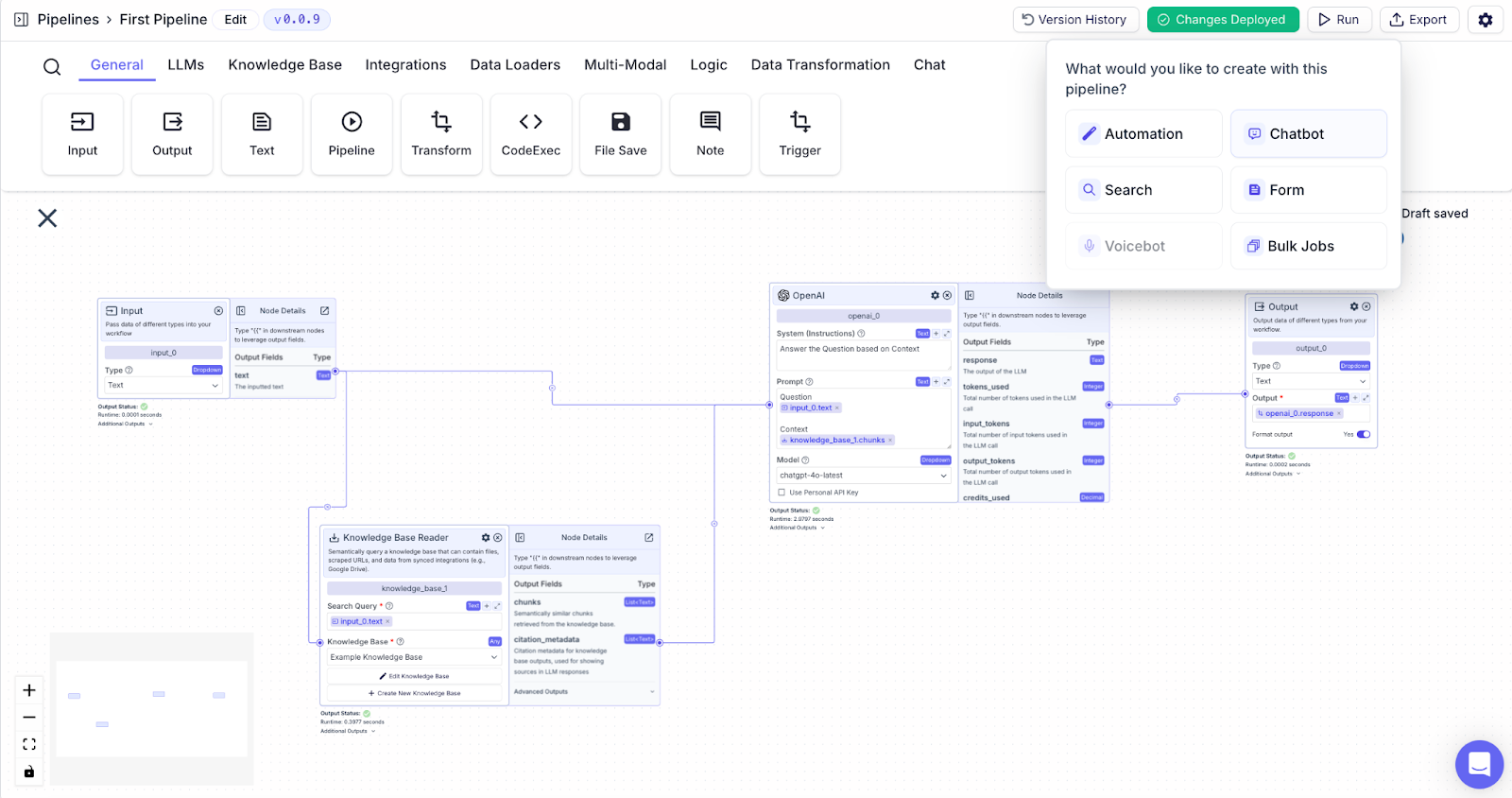Open Output node Type dropdown

[x=1311, y=381]
